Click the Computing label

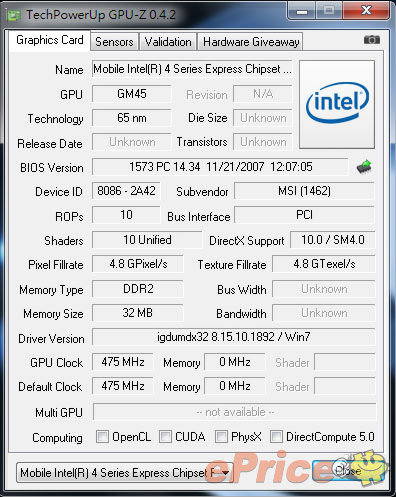coord(57,438)
